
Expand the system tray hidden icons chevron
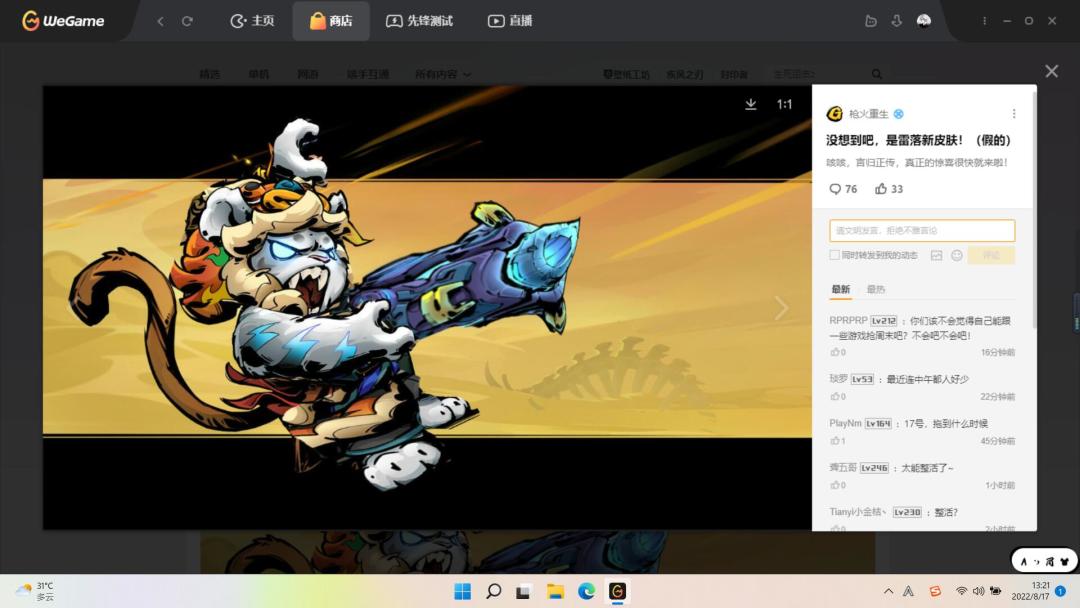coord(889,591)
